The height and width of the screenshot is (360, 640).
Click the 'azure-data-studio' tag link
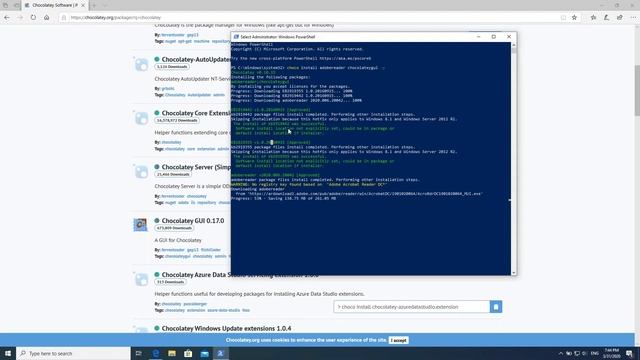pos(224,311)
